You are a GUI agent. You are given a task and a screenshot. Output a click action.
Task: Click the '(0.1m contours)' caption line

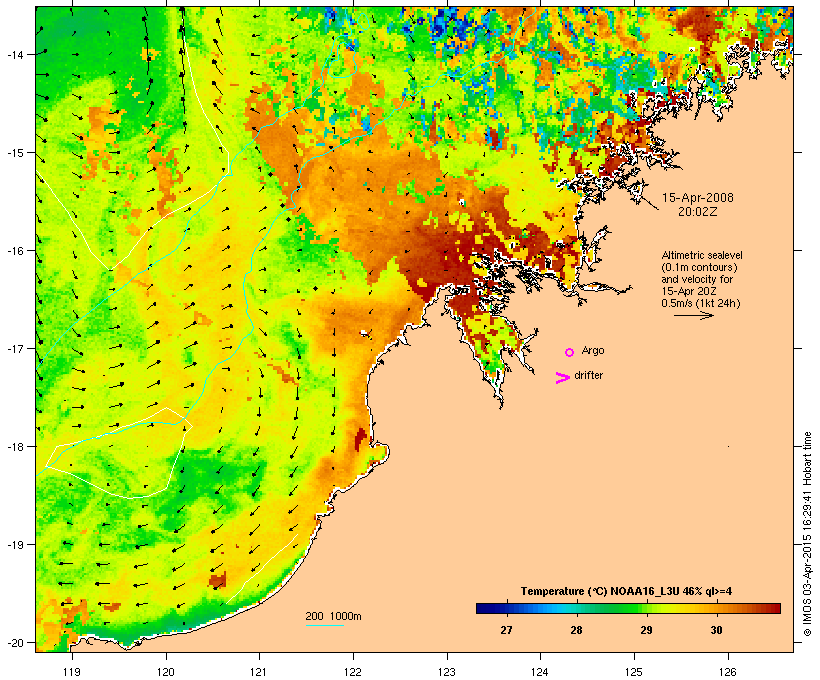[x=699, y=268]
